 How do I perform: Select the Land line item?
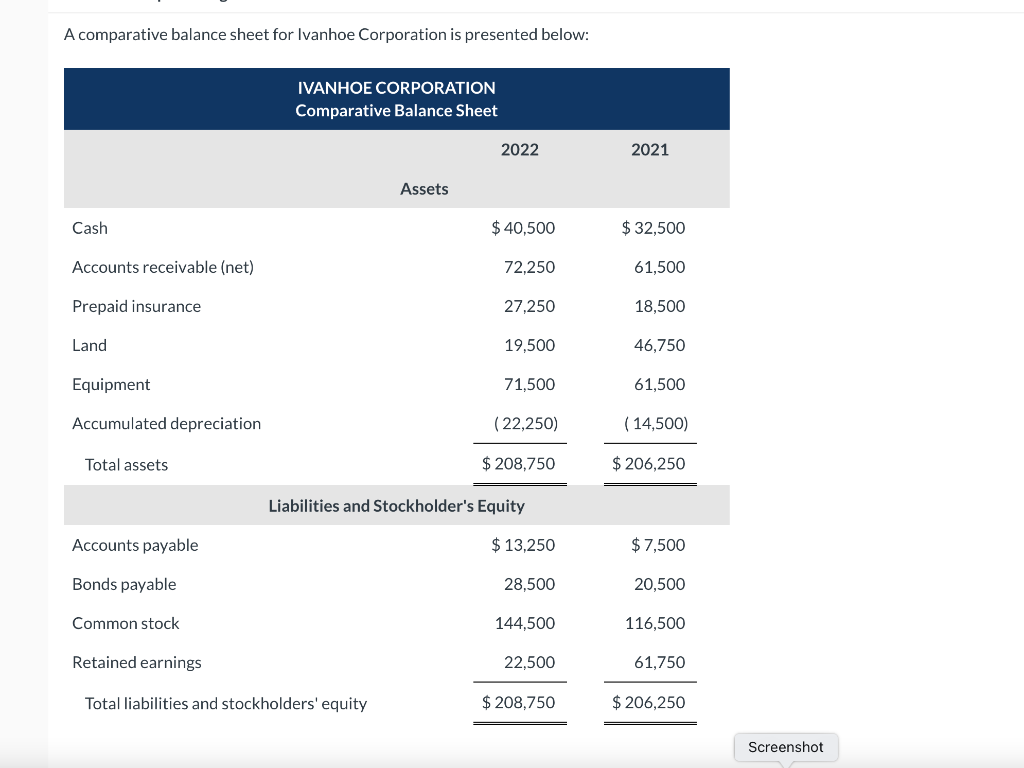tap(89, 345)
